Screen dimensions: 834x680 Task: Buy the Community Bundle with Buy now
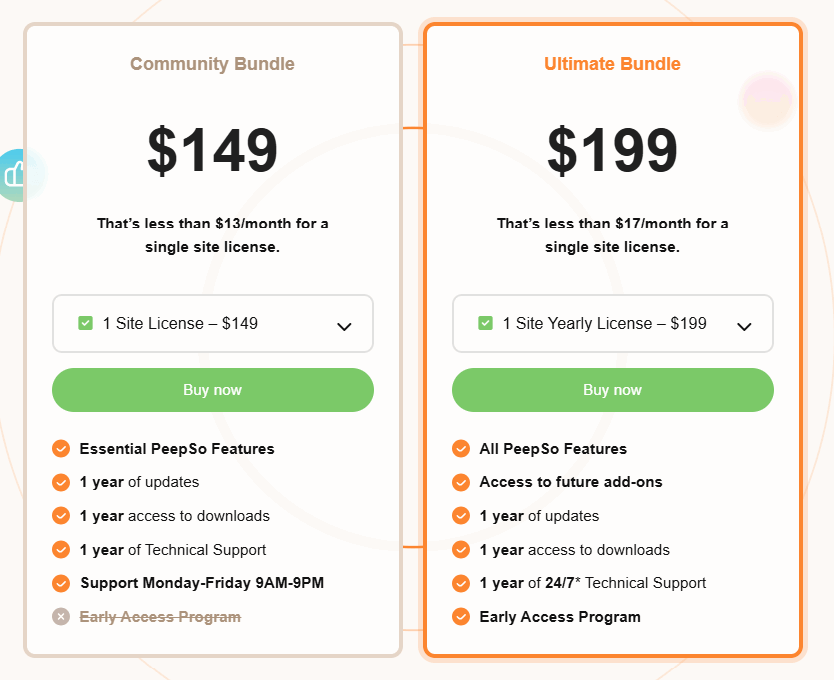pyautogui.click(x=213, y=390)
